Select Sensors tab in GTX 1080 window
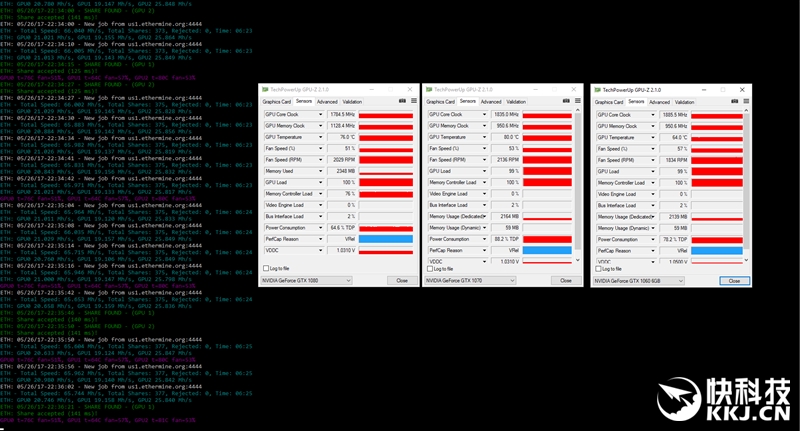 pyautogui.click(x=304, y=101)
